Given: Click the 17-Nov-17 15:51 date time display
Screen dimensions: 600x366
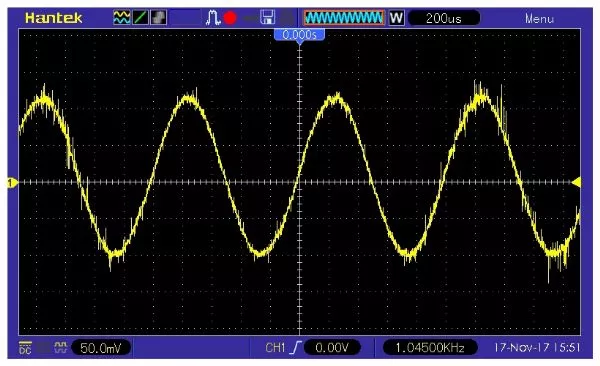Looking at the screenshot, I should (536, 348).
